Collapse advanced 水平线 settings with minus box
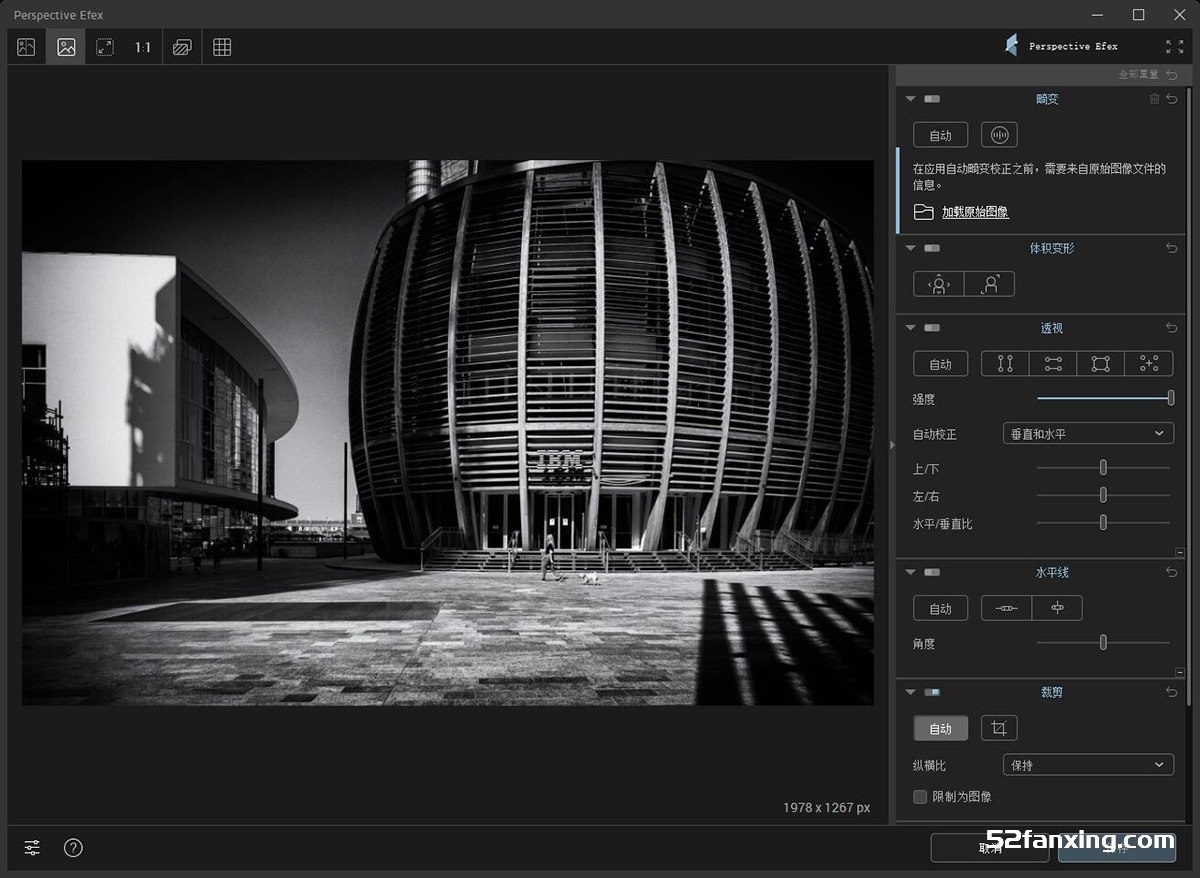Image resolution: width=1200 pixels, height=878 pixels. [x=1180, y=673]
